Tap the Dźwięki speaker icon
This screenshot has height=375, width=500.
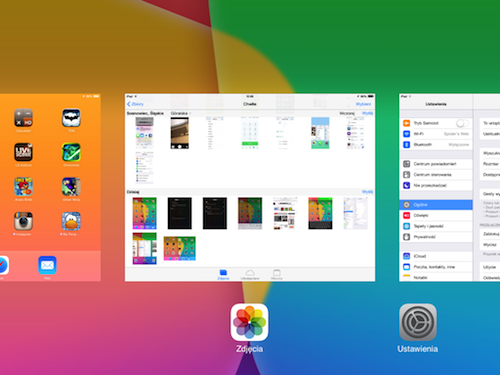[x=406, y=215]
